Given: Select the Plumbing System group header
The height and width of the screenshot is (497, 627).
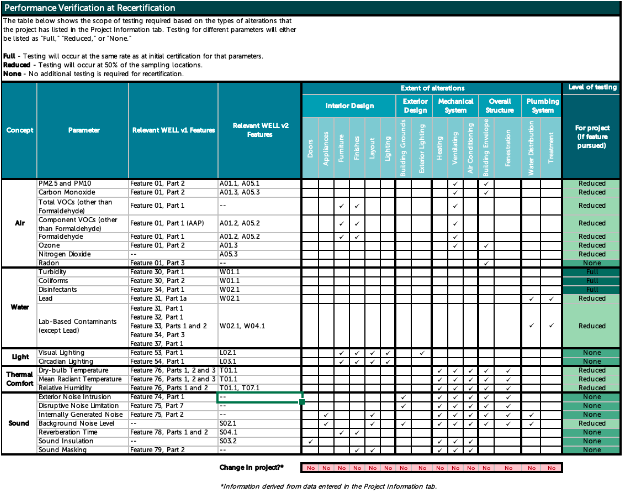Looking at the screenshot, I should coord(542,106).
